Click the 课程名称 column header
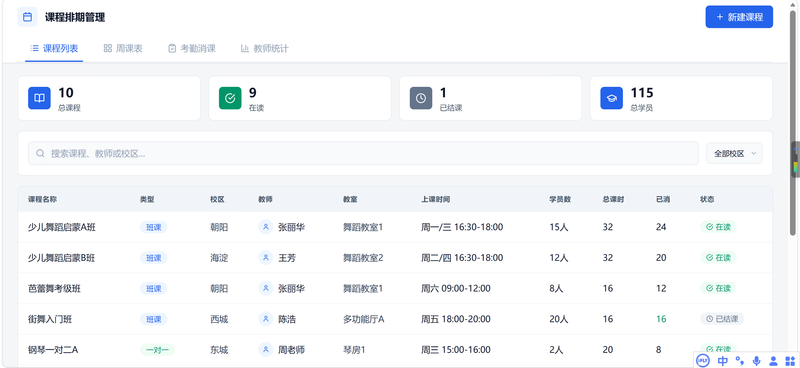This screenshot has width=800, height=368. point(42,200)
